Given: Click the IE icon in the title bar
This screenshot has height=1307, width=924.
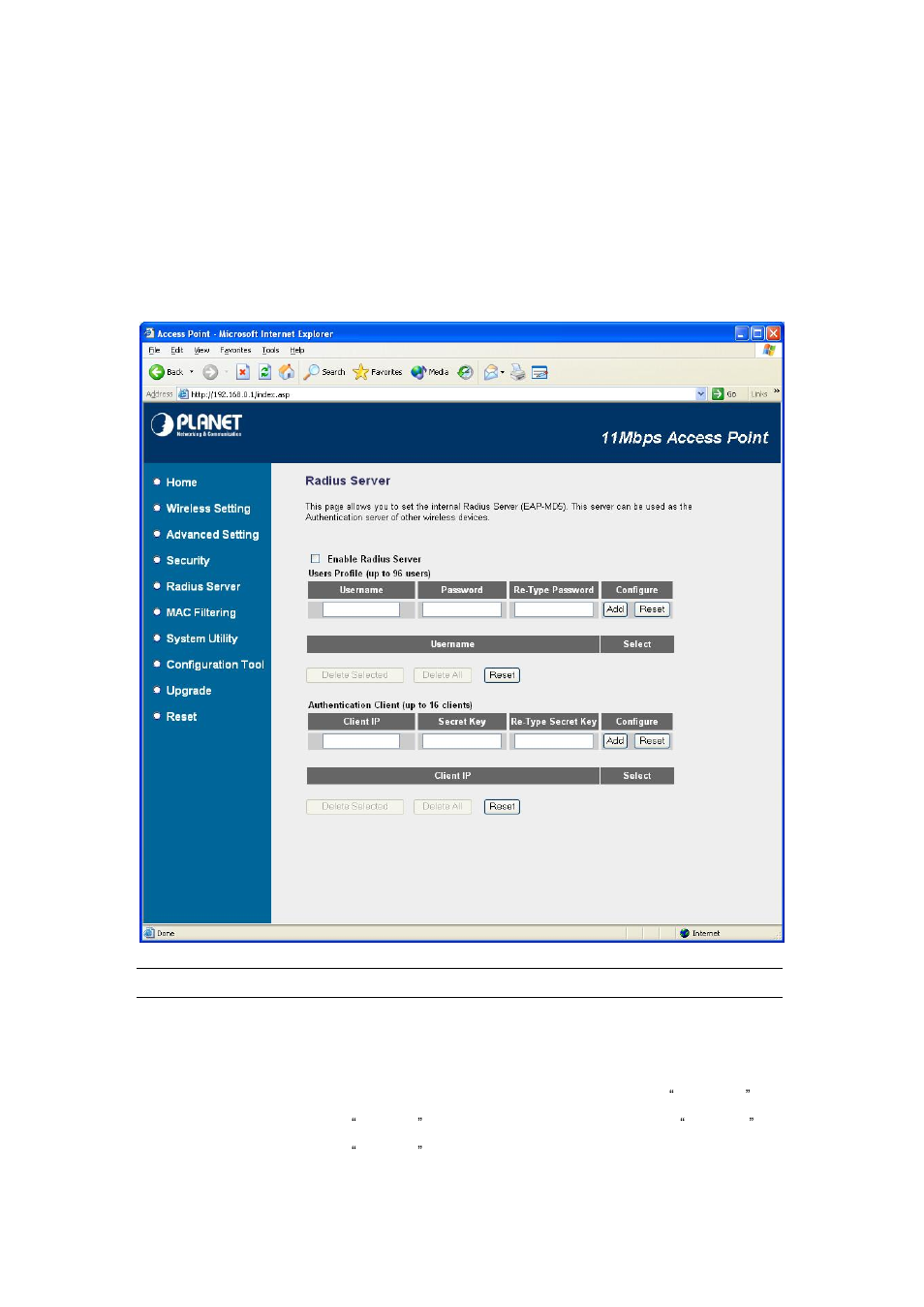Looking at the screenshot, I should point(149,333).
